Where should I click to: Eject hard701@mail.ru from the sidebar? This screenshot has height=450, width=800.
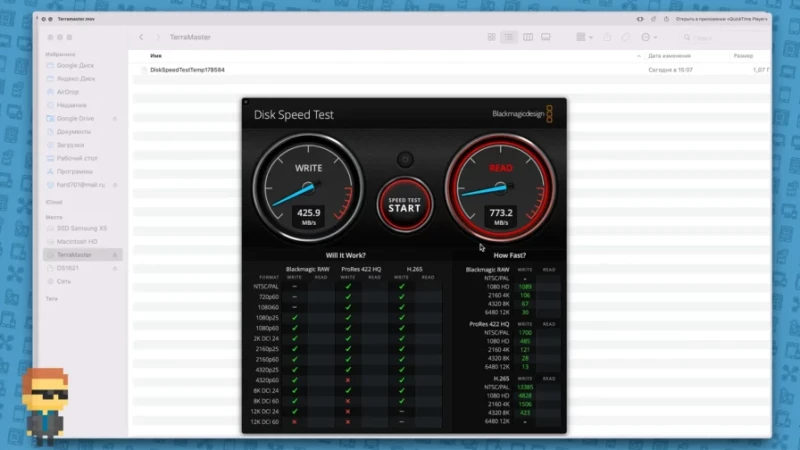coord(115,185)
